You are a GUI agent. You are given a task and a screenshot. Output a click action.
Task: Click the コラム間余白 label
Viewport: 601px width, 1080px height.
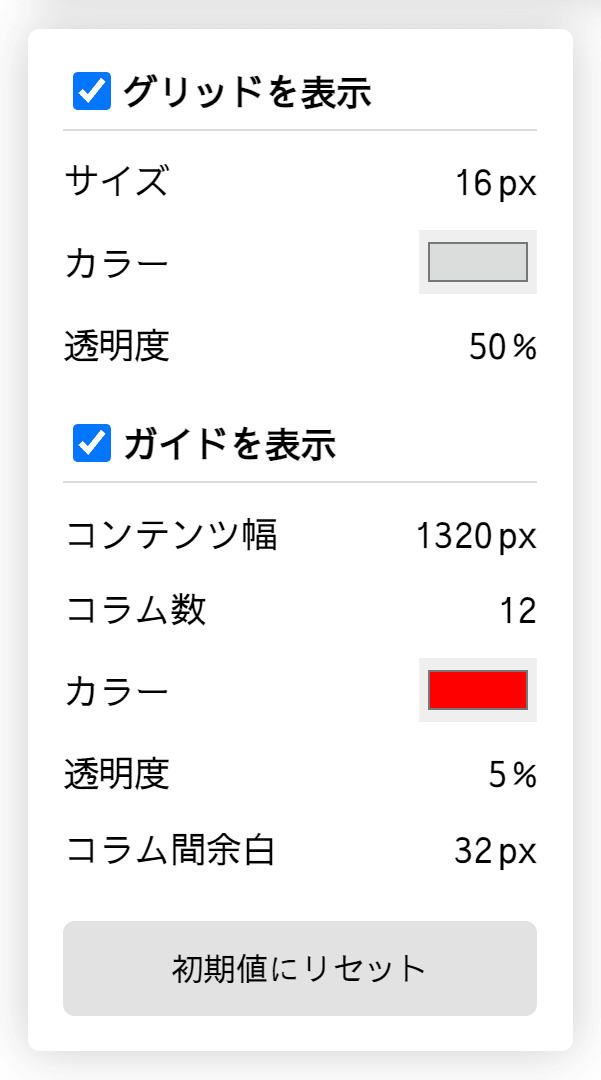coord(156,851)
